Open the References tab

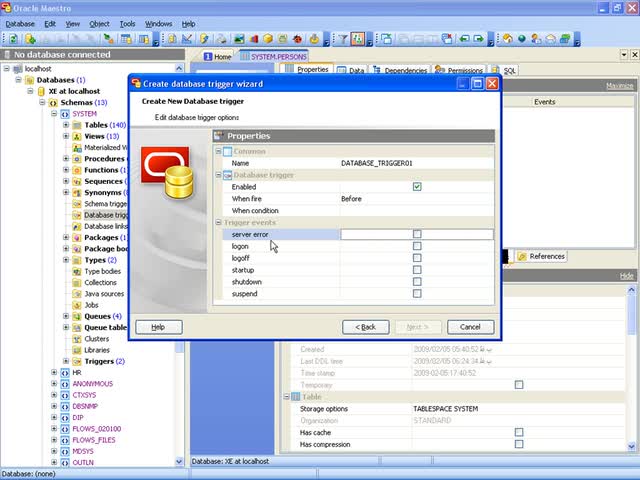542,256
